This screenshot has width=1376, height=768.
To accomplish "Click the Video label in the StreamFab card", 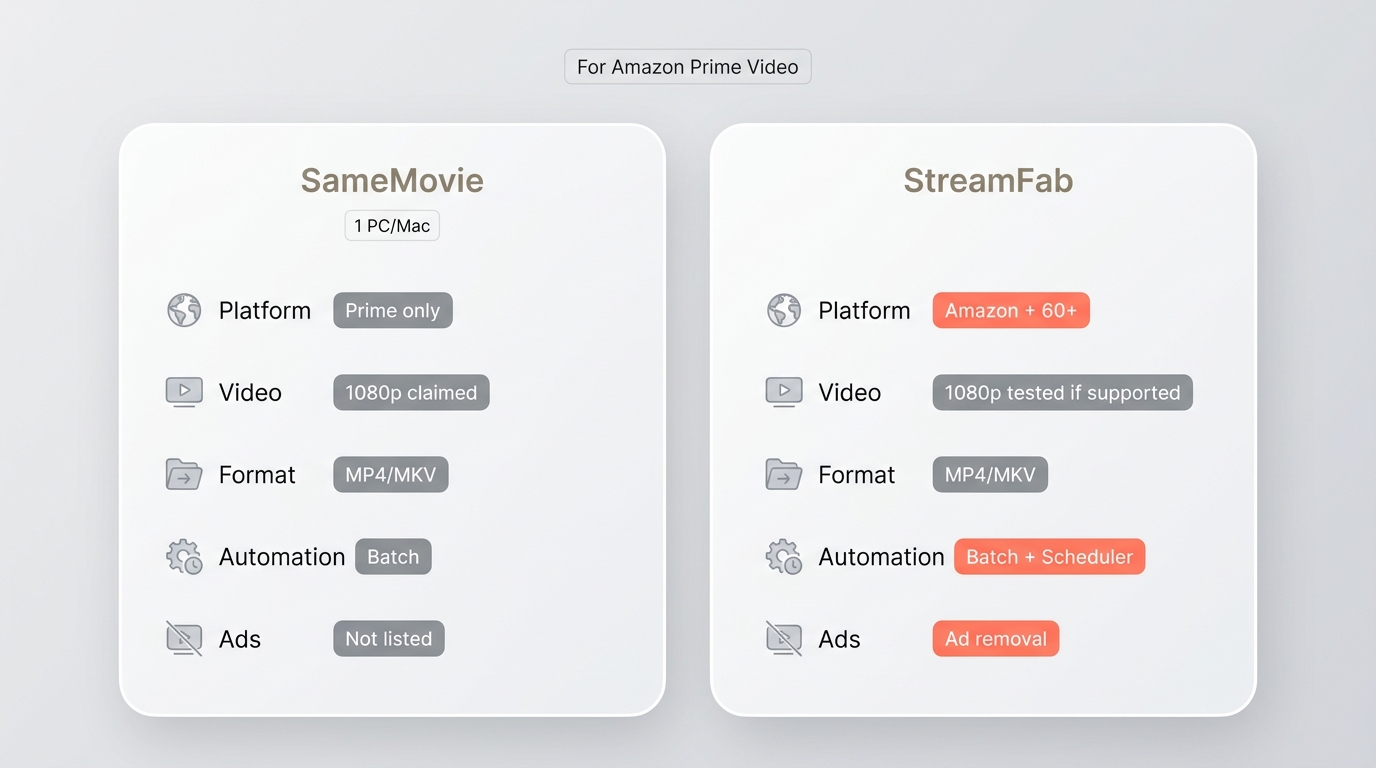I will pos(849,392).
